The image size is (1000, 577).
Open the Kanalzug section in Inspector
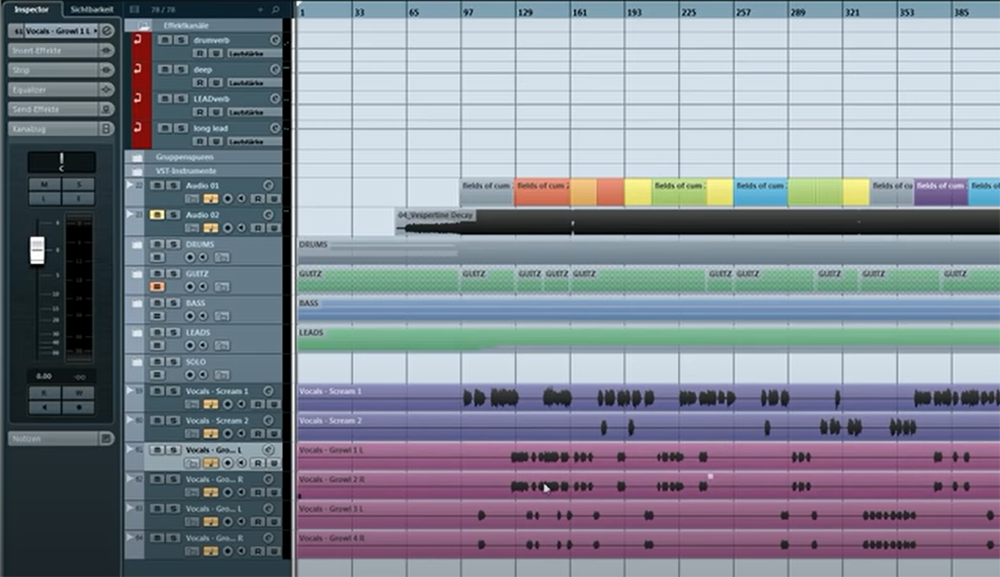[x=54, y=129]
